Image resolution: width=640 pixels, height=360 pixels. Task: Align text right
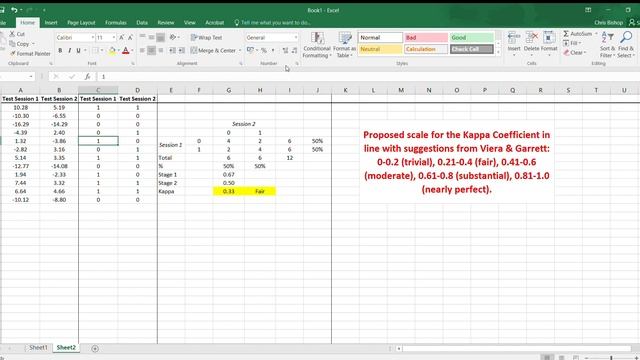click(160, 51)
